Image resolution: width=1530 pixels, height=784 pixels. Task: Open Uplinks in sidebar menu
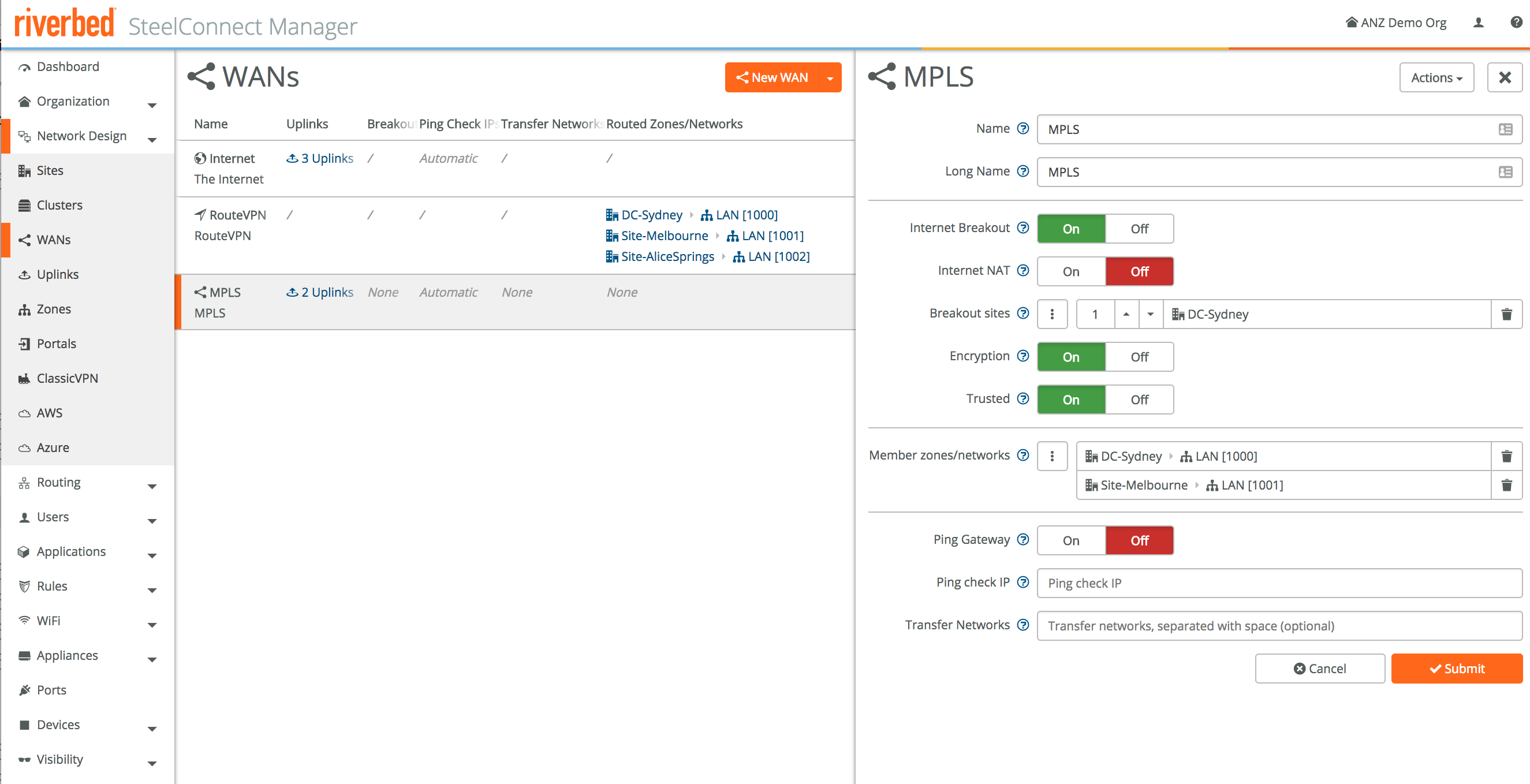57,275
